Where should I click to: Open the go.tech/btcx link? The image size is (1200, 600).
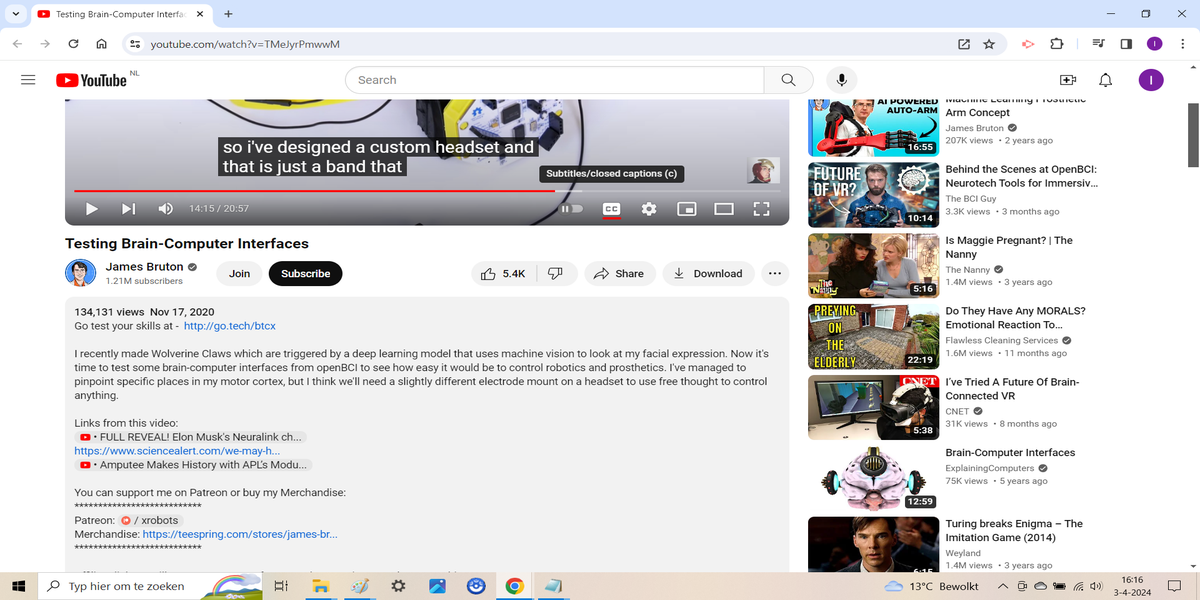click(230, 326)
